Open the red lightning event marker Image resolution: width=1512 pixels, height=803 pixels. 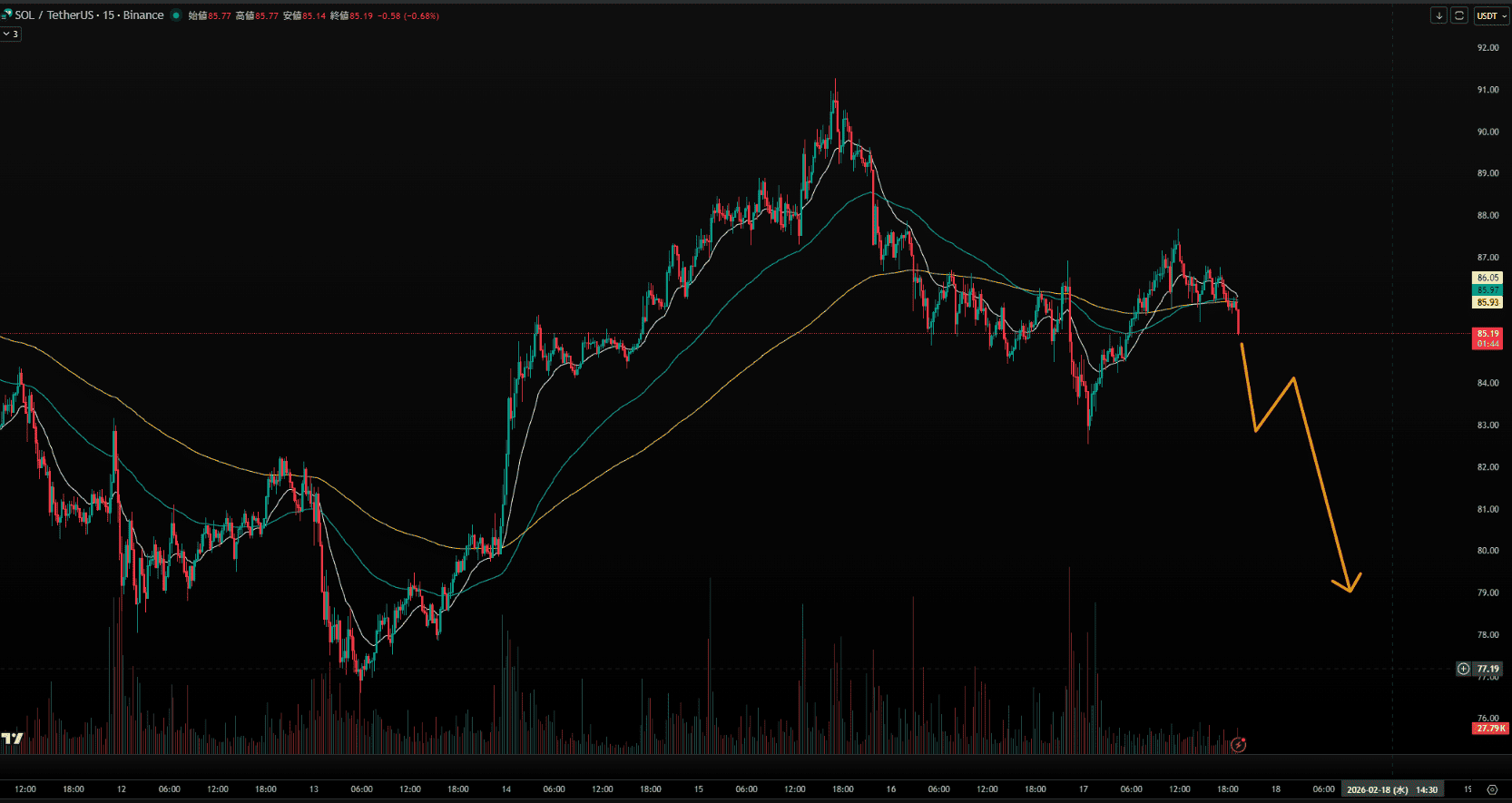[1238, 745]
